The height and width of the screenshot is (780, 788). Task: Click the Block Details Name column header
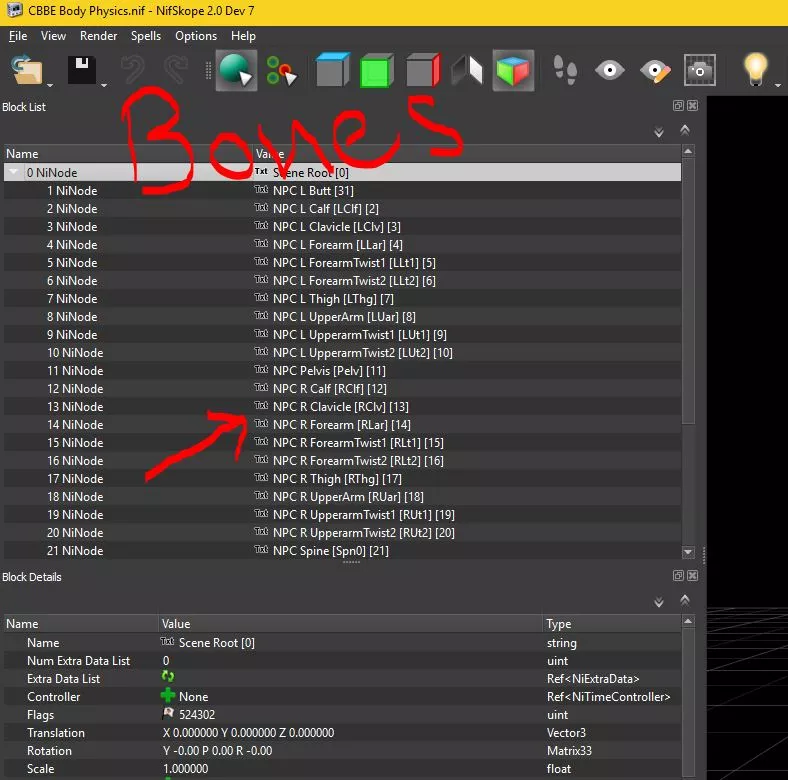pos(81,624)
